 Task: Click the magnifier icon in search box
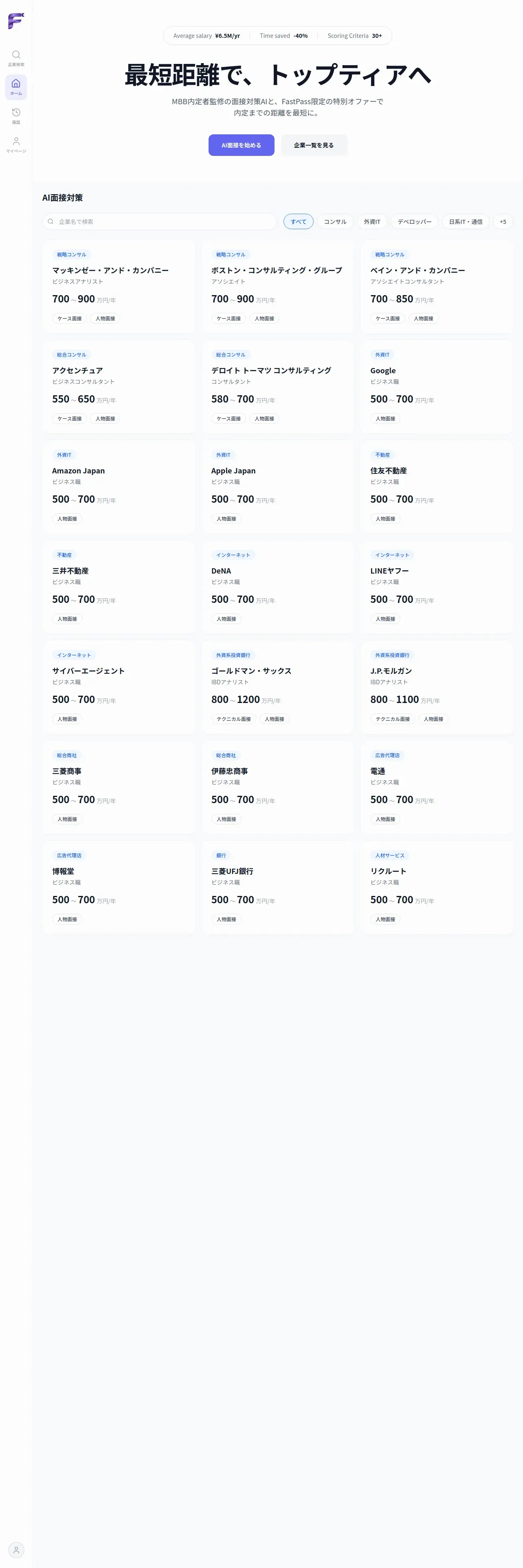click(x=51, y=221)
